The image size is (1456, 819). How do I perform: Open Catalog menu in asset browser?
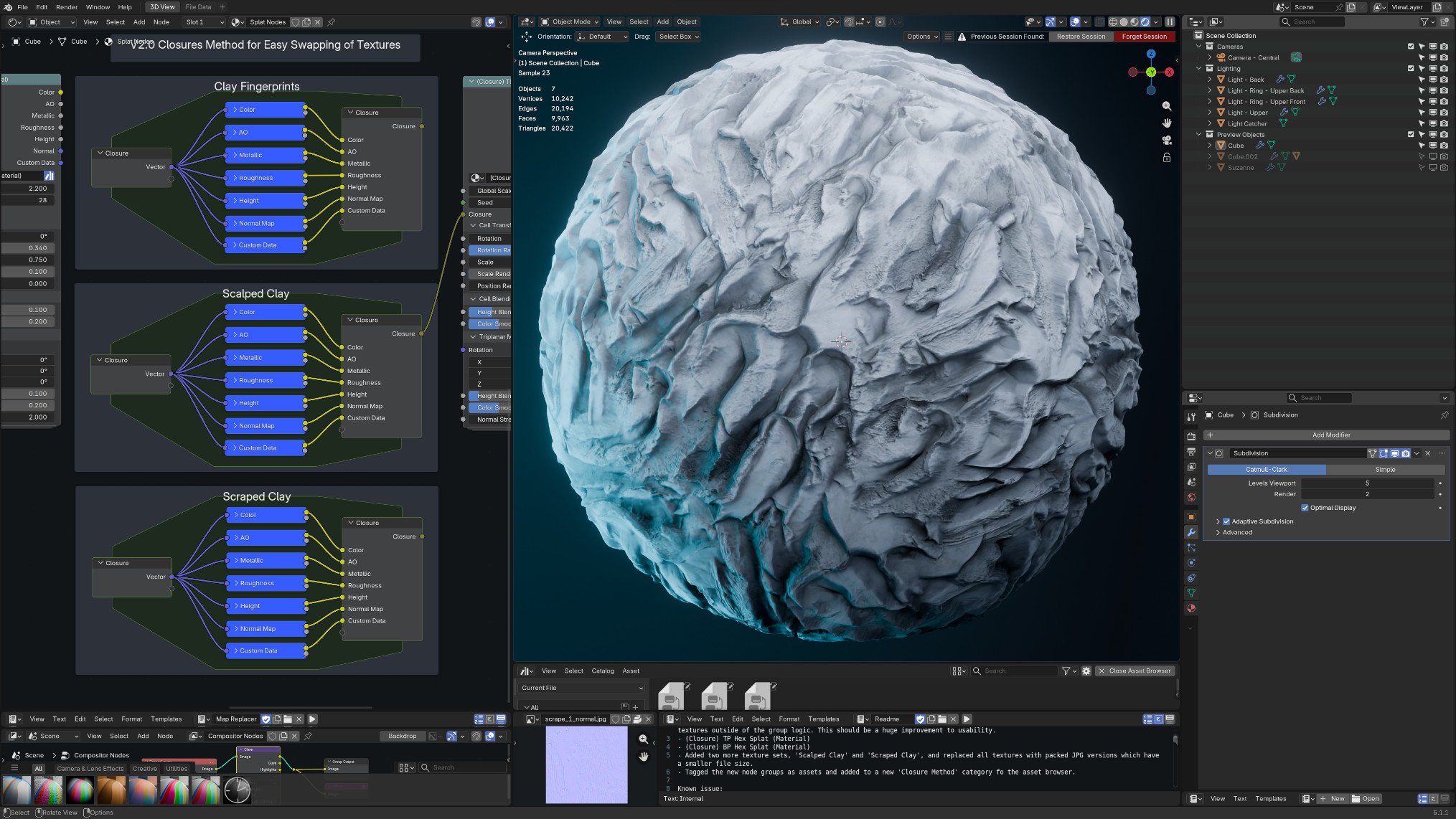pyautogui.click(x=602, y=671)
